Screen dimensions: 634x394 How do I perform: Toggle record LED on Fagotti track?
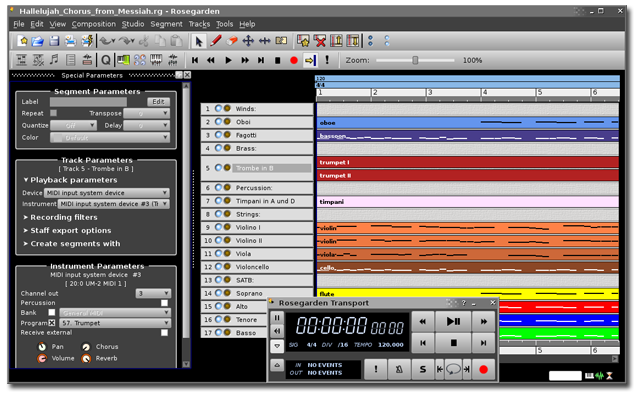tap(227, 135)
